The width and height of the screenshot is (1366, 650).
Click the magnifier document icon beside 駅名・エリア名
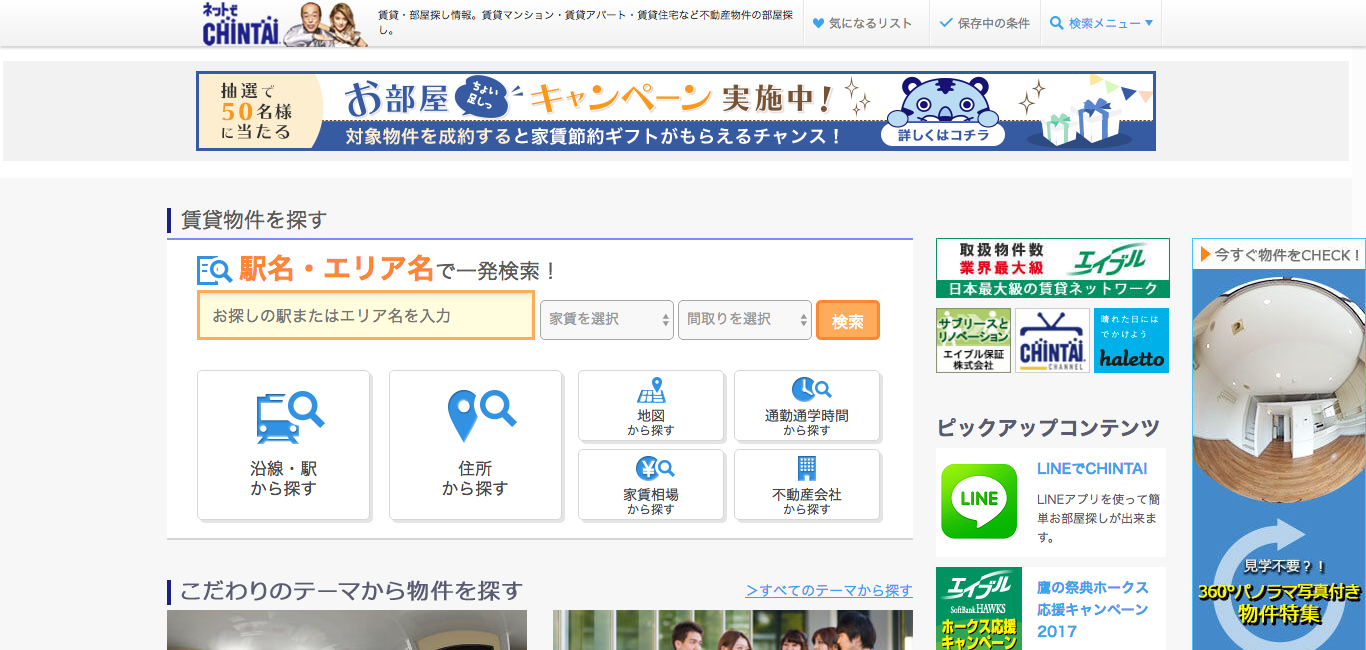(214, 270)
